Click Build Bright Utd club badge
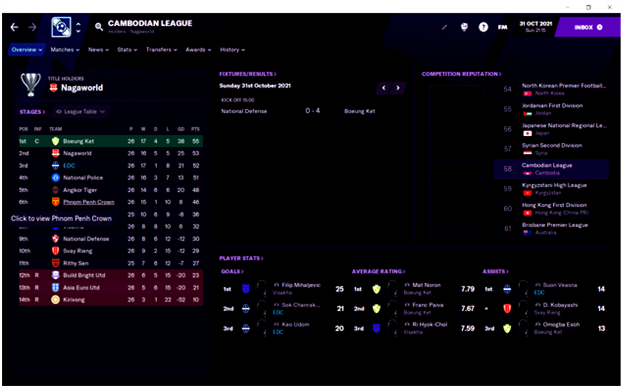This screenshot has height=388, width=635. [x=55, y=275]
